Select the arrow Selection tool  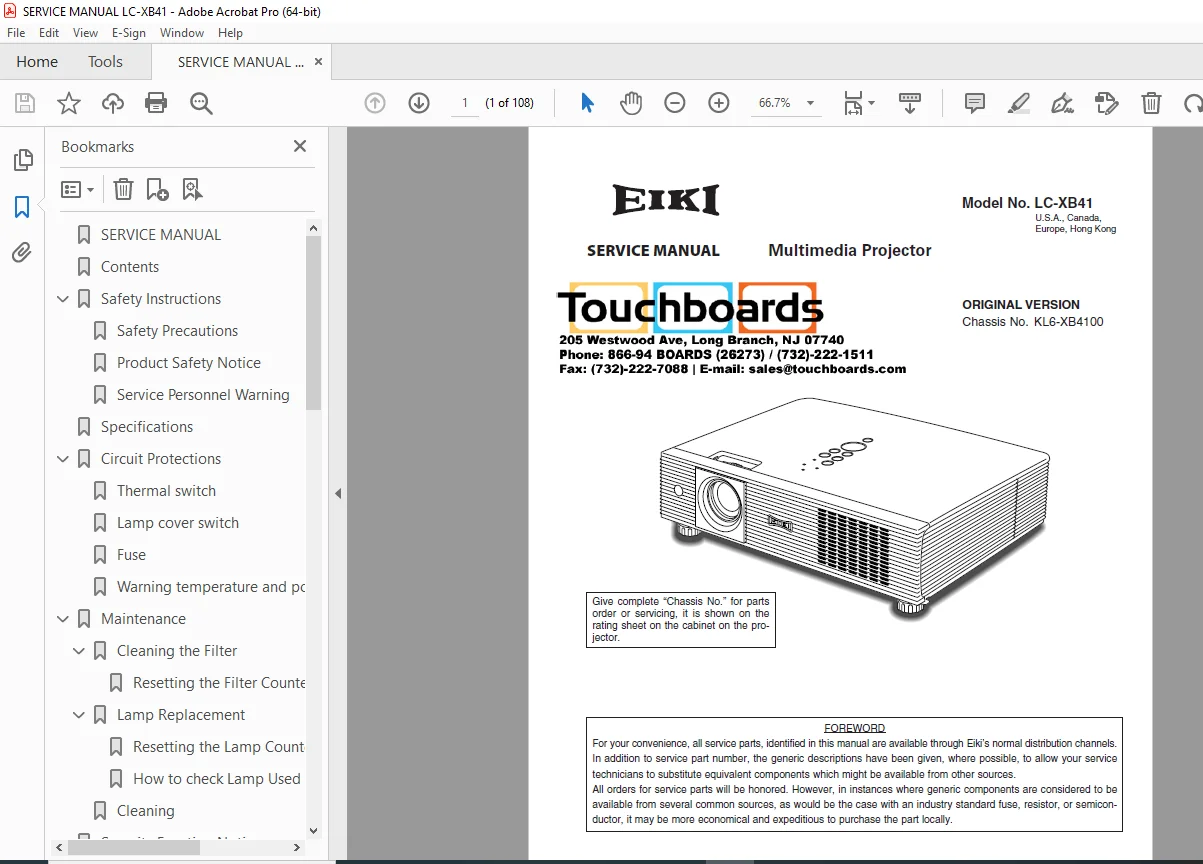(588, 103)
